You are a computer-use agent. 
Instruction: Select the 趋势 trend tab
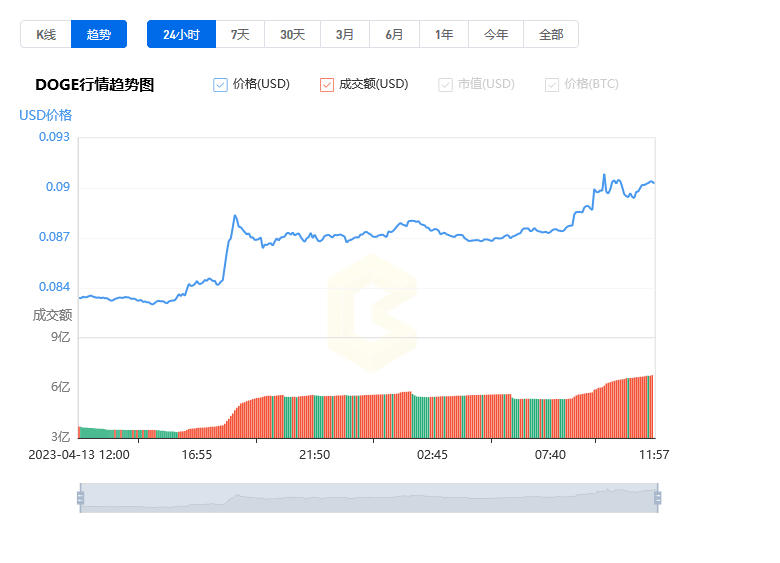[99, 35]
